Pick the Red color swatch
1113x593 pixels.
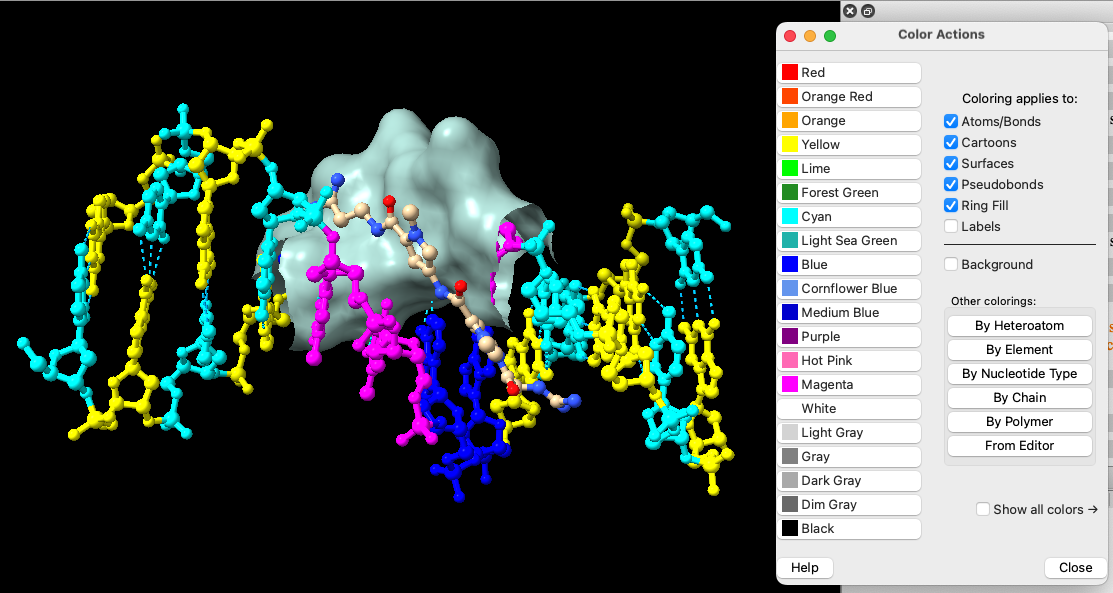(x=850, y=73)
